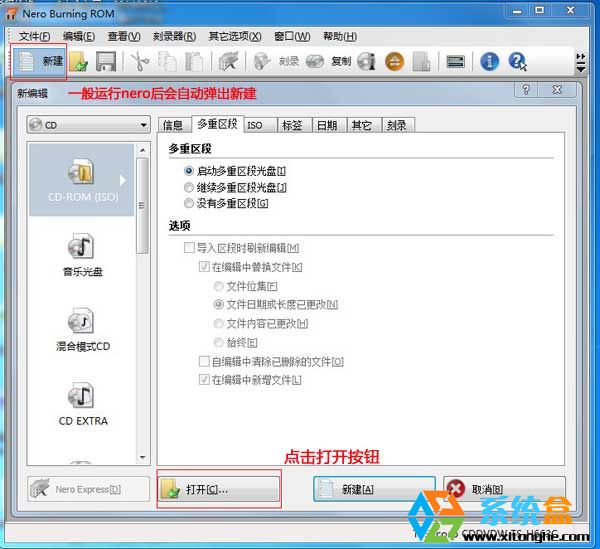The width and height of the screenshot is (600, 549).
Task: Choose 音乐光盘 audio CD type
Action: 83,254
